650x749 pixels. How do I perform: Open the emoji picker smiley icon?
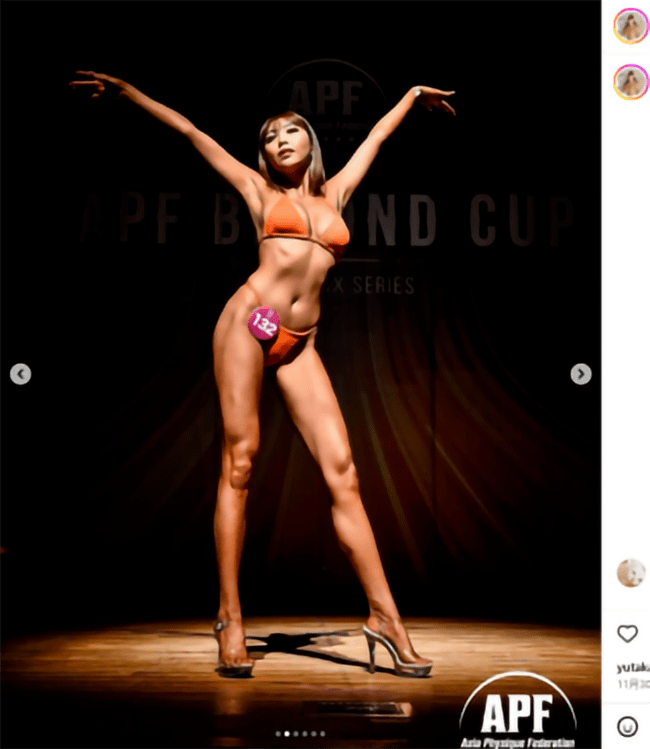[x=628, y=726]
